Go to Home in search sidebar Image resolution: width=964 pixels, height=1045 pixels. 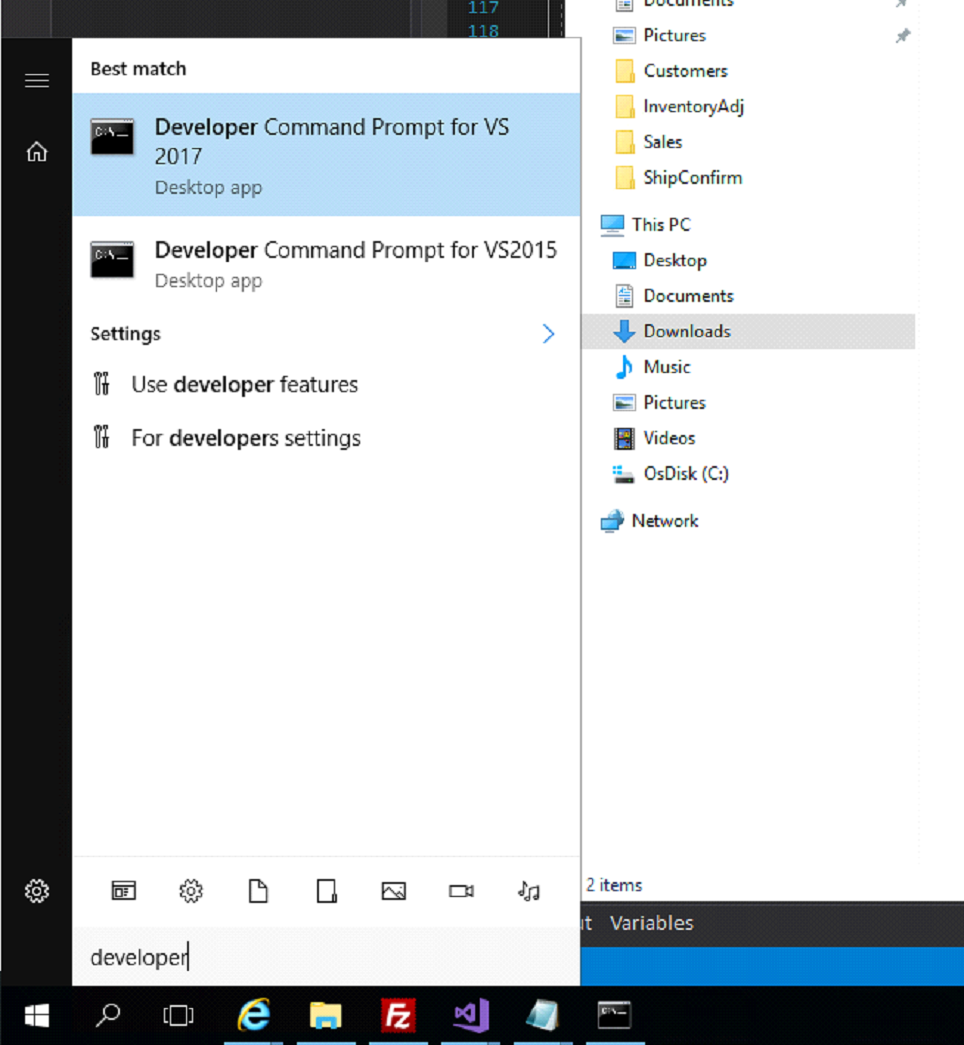coord(37,152)
